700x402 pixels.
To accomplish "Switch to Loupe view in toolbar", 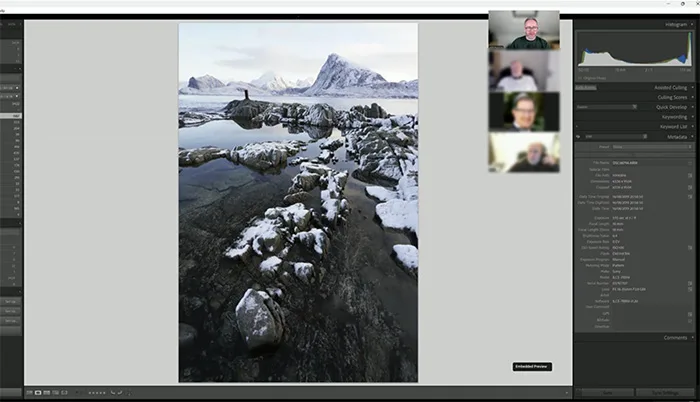I will pos(38,393).
